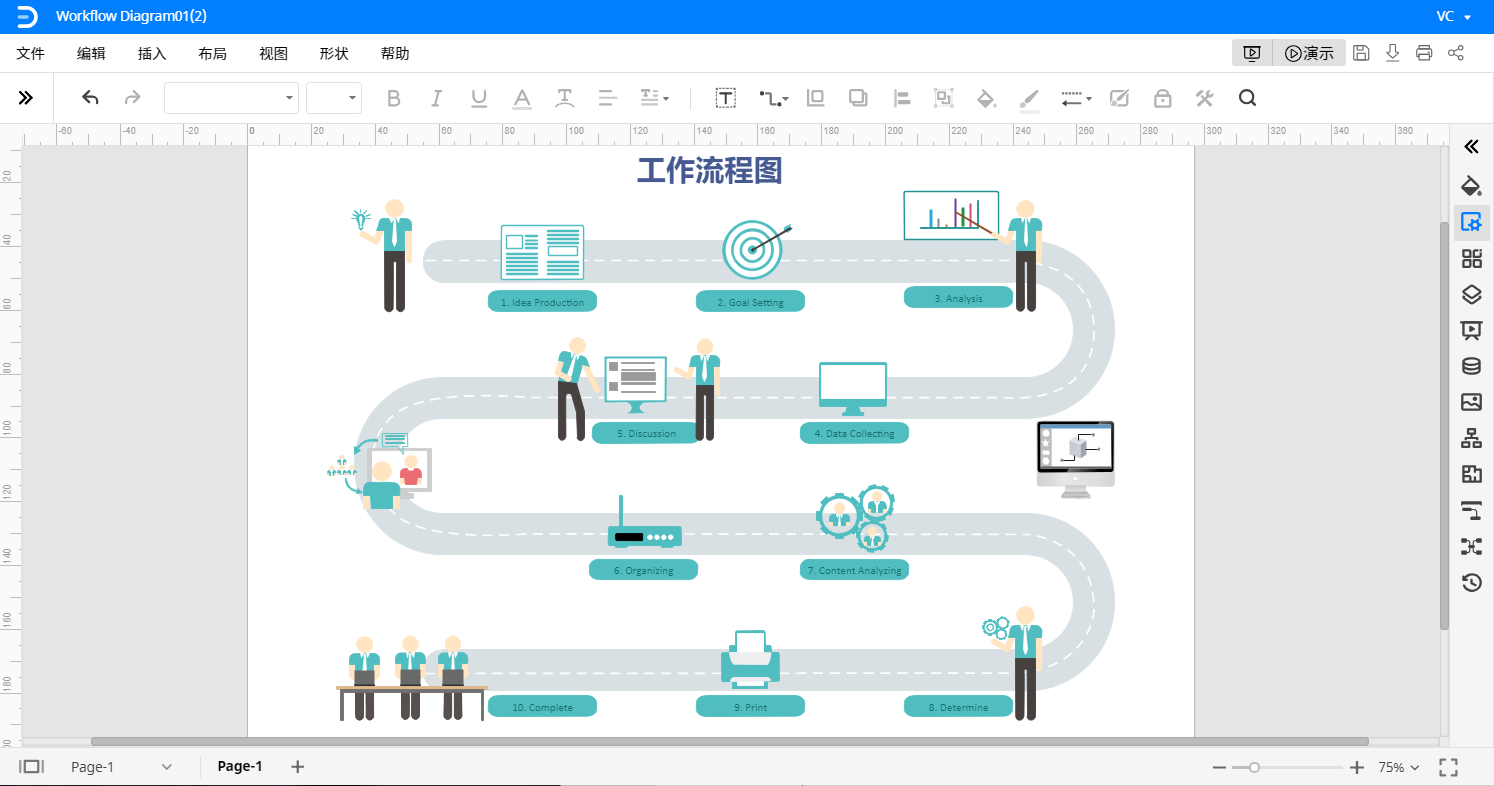This screenshot has width=1494, height=786.
Task: Click the save icon in top bar
Action: pos(1361,53)
